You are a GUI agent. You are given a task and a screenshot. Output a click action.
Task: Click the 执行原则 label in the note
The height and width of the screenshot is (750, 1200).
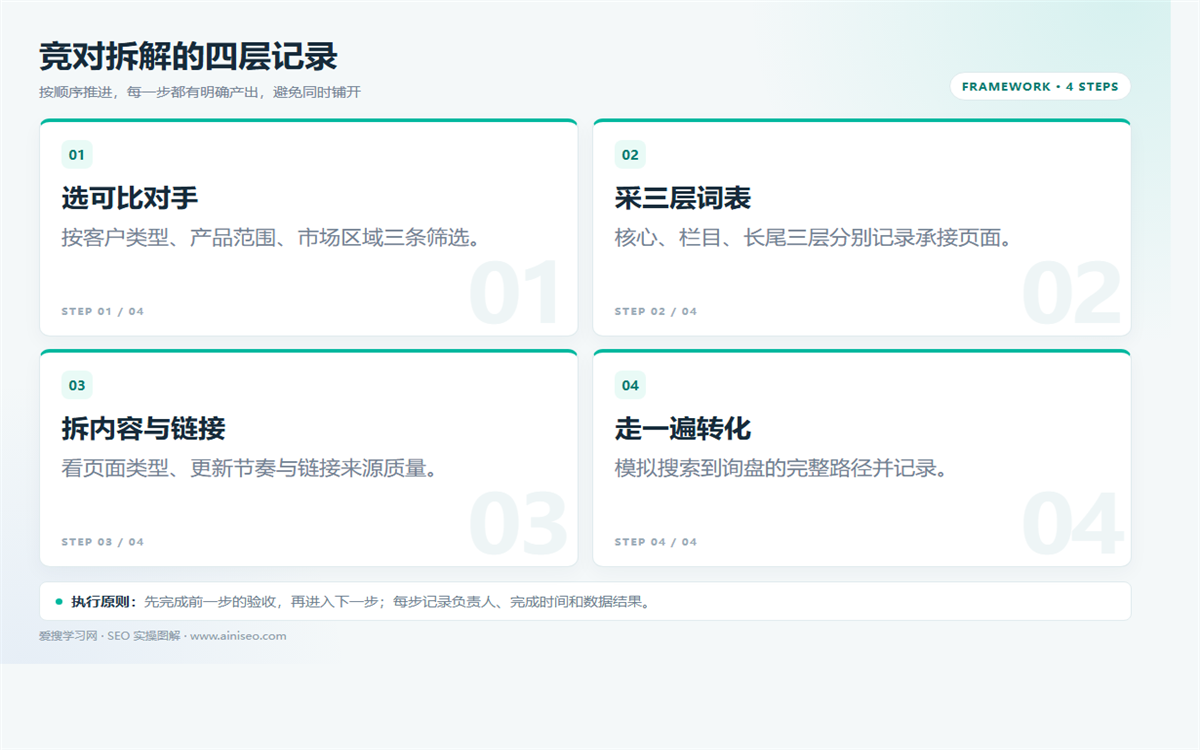click(104, 602)
